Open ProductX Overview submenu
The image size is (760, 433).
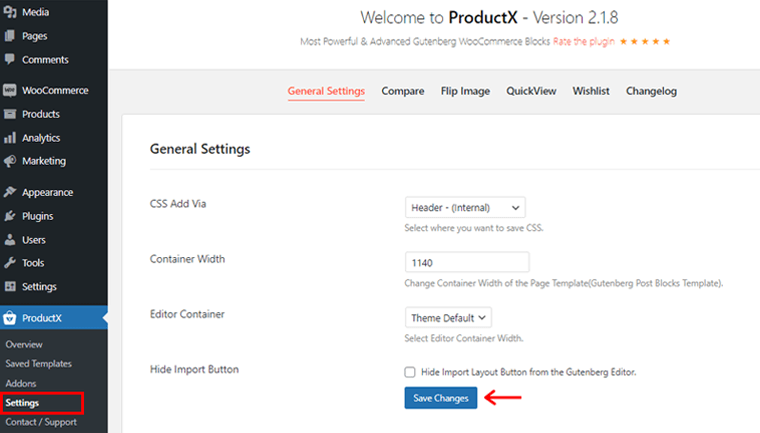coord(24,344)
